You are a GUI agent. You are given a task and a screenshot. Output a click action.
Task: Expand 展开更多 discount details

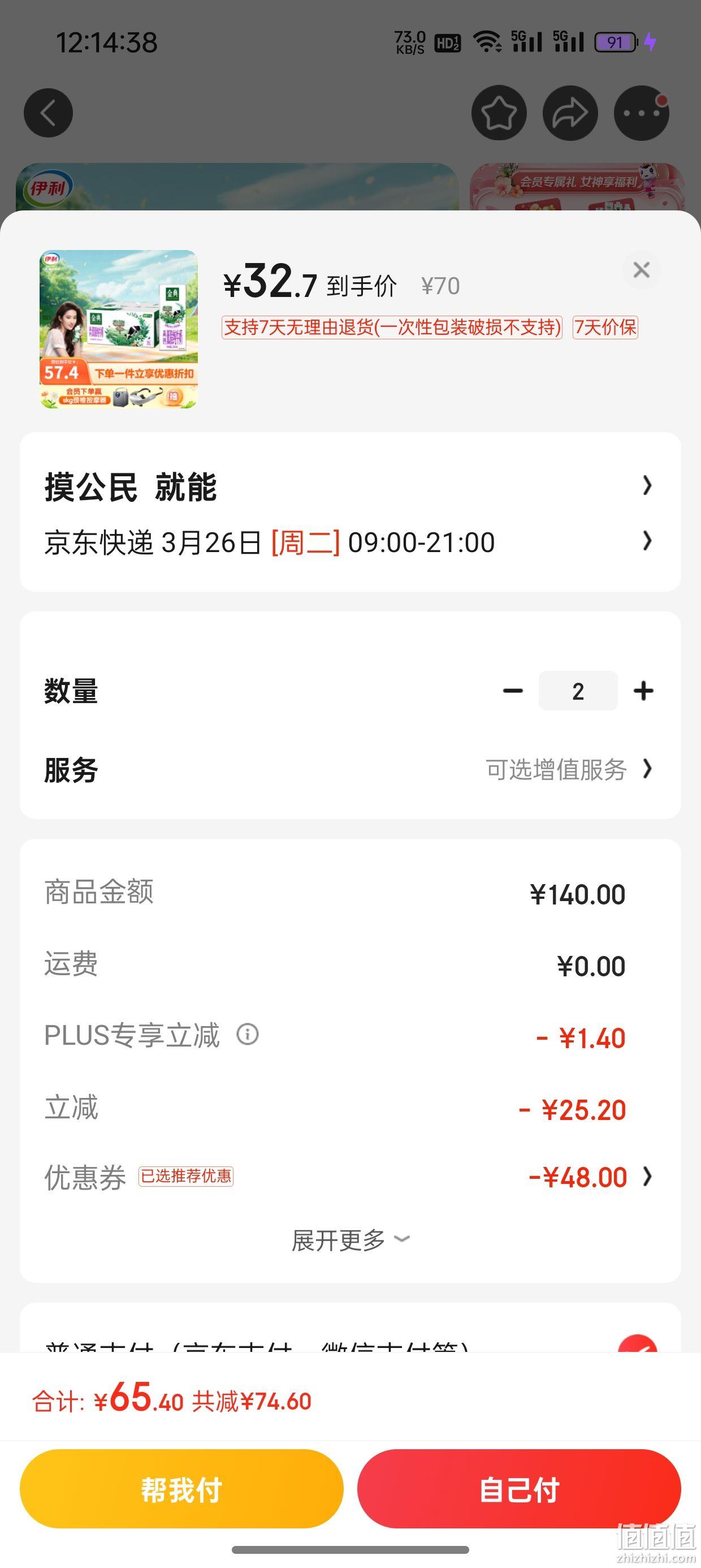[350, 1240]
